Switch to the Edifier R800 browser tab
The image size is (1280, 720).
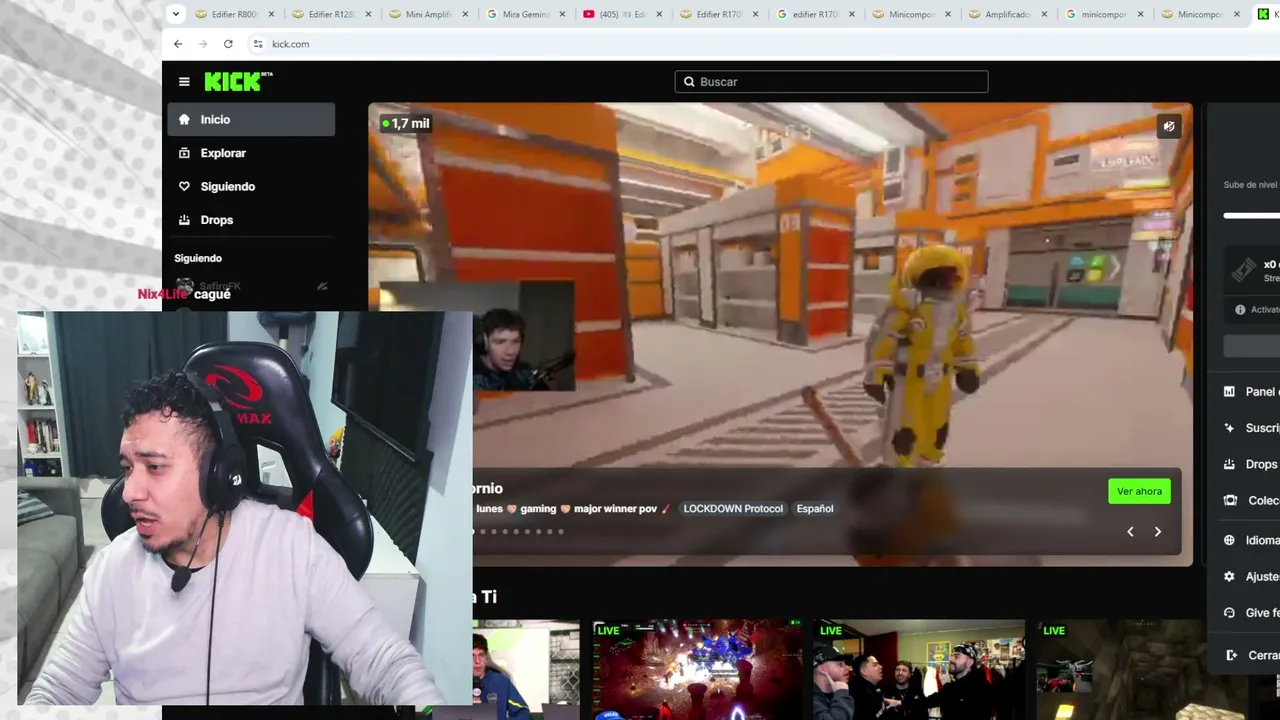click(233, 14)
